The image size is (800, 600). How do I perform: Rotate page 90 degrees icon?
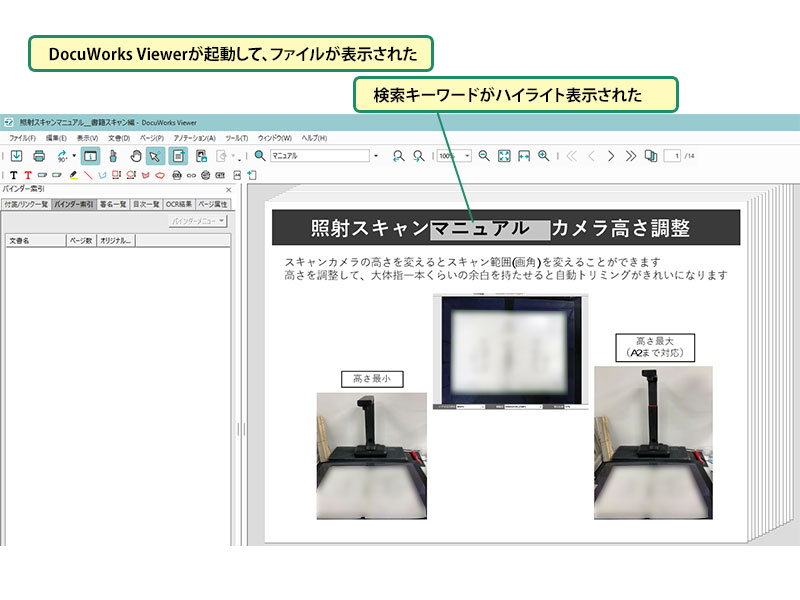62,156
